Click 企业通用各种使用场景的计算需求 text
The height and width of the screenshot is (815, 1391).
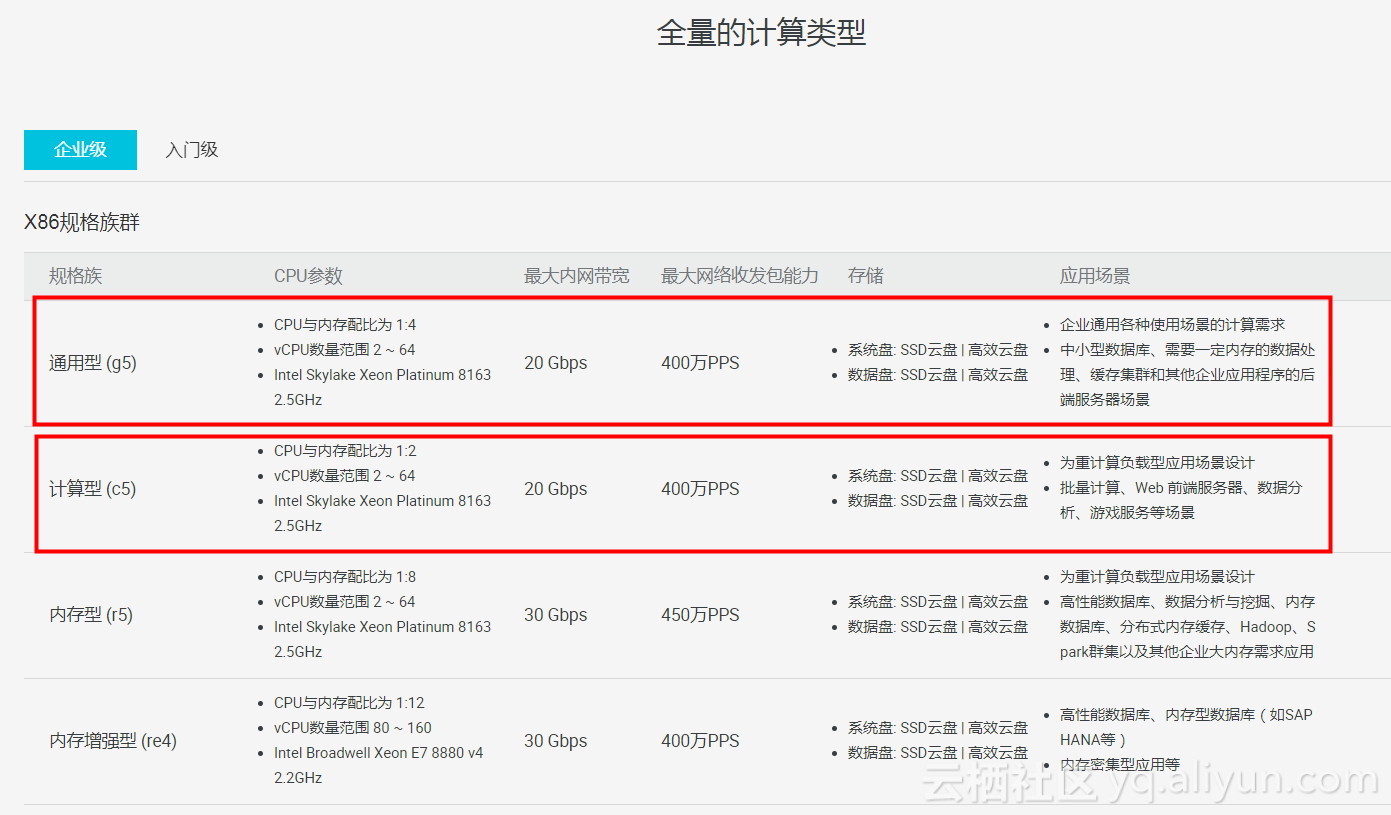tap(1172, 325)
